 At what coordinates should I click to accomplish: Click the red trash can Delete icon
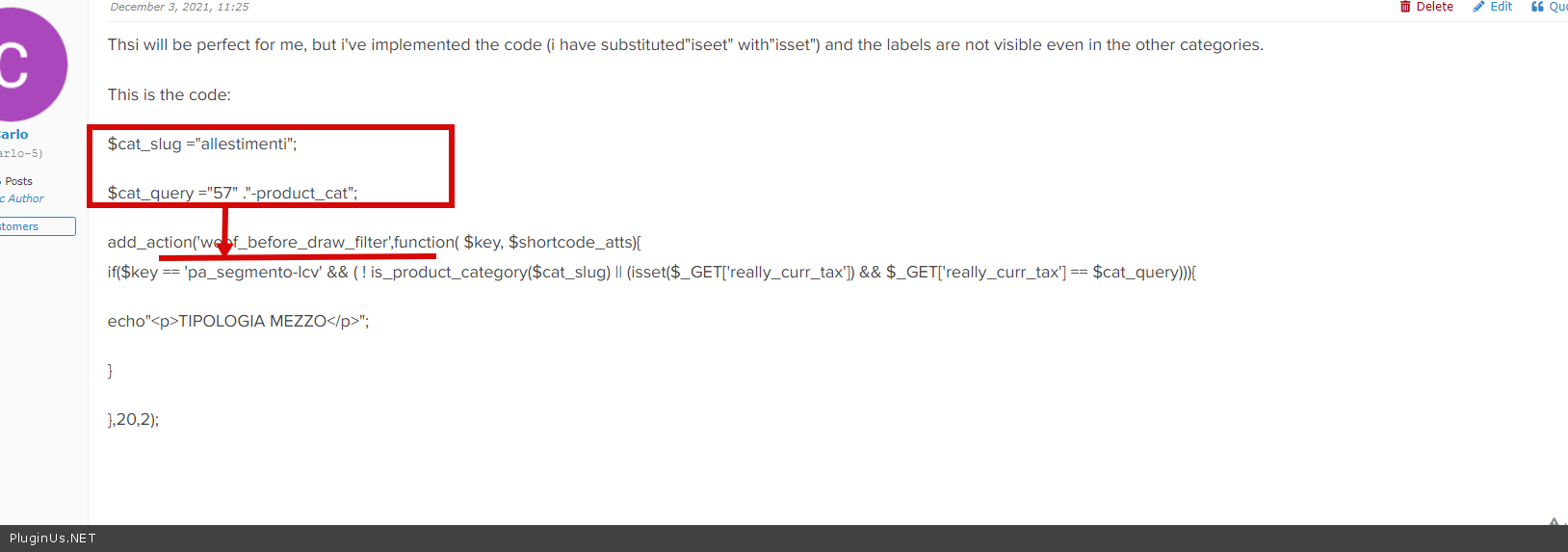click(1405, 7)
